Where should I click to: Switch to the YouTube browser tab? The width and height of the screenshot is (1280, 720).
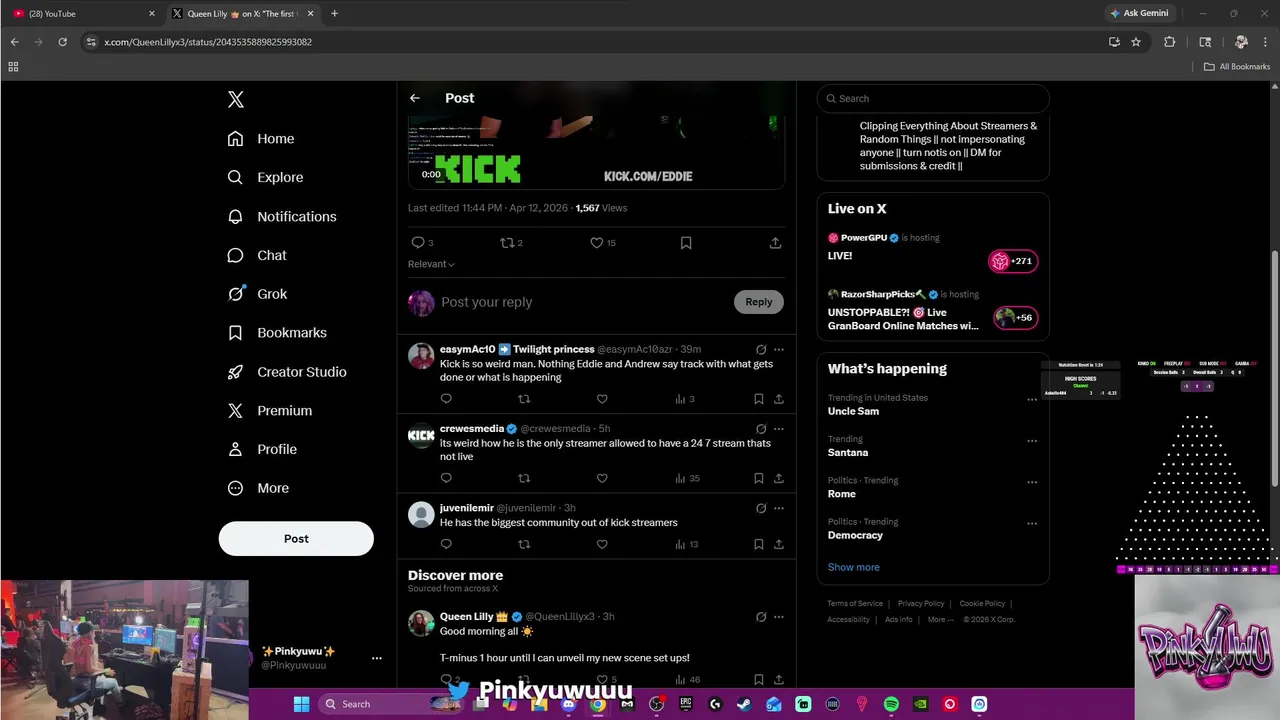(x=82, y=14)
